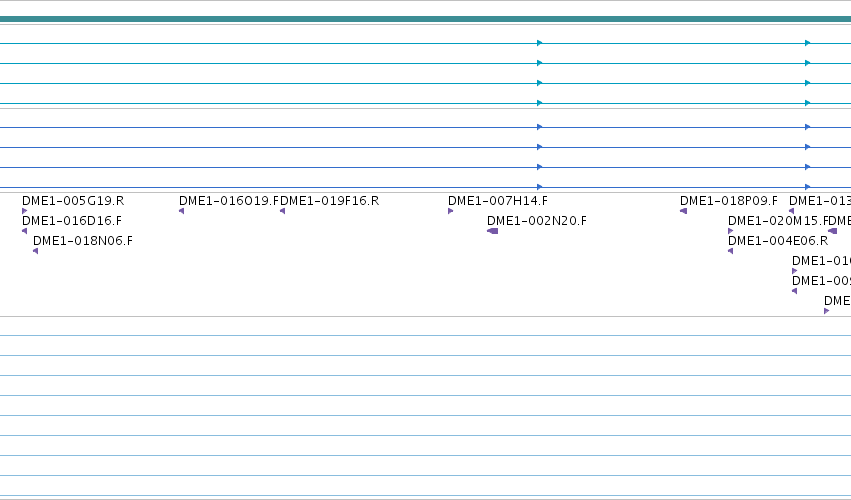Viewport: 851px width, 500px height.
Task: Select the DME1-002N20.F feature label
Action: pos(537,221)
